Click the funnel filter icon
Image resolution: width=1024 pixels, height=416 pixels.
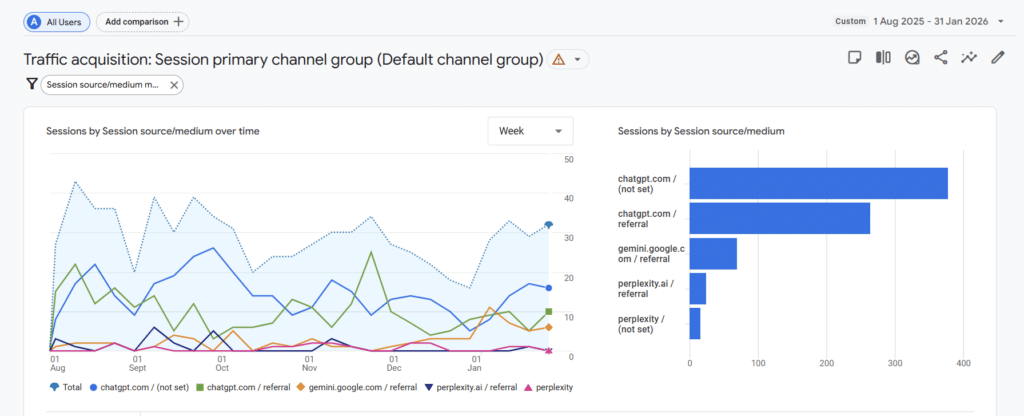click(x=31, y=85)
